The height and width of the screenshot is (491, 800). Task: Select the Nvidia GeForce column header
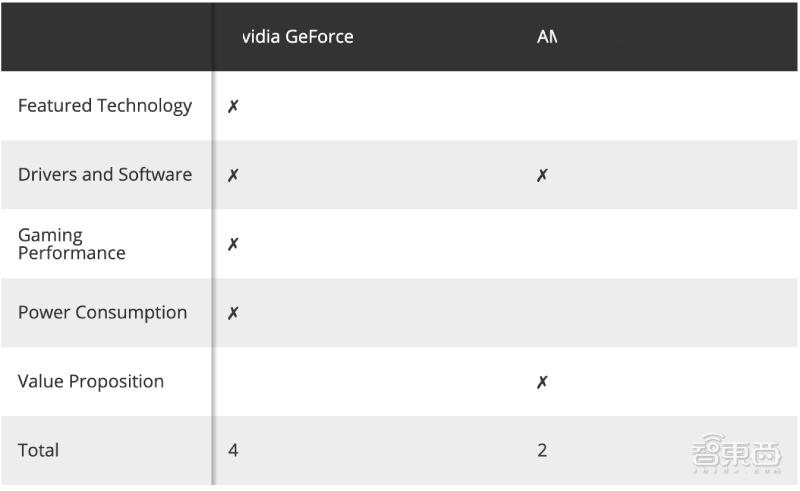click(298, 37)
